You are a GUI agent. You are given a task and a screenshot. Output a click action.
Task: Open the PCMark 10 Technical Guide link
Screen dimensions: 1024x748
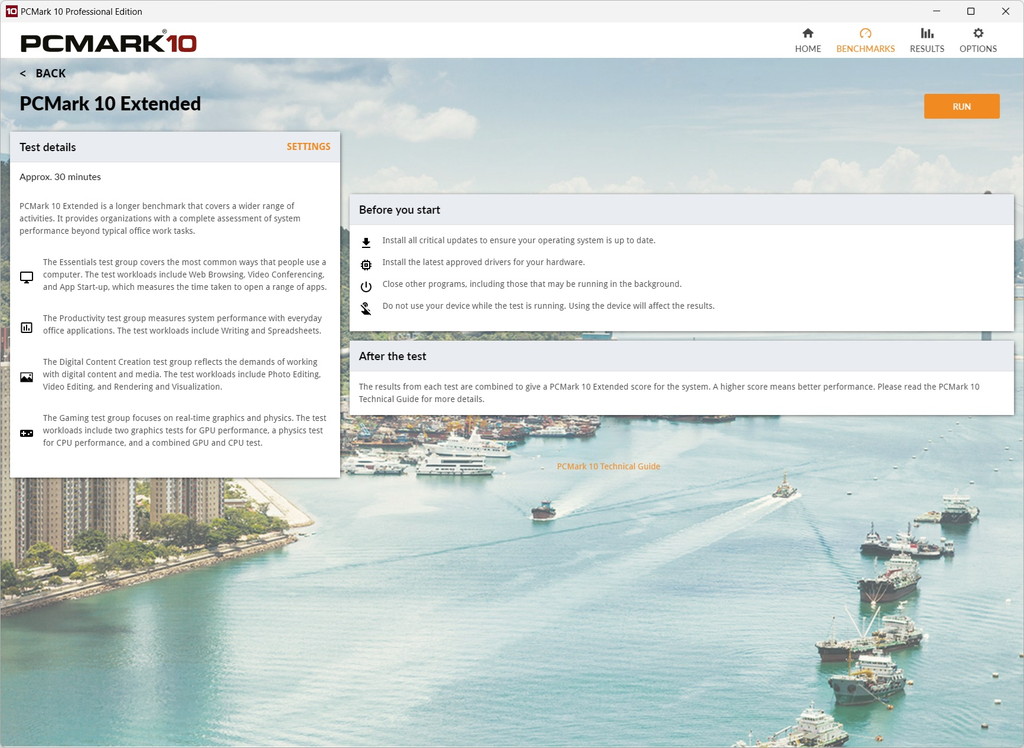click(x=608, y=466)
